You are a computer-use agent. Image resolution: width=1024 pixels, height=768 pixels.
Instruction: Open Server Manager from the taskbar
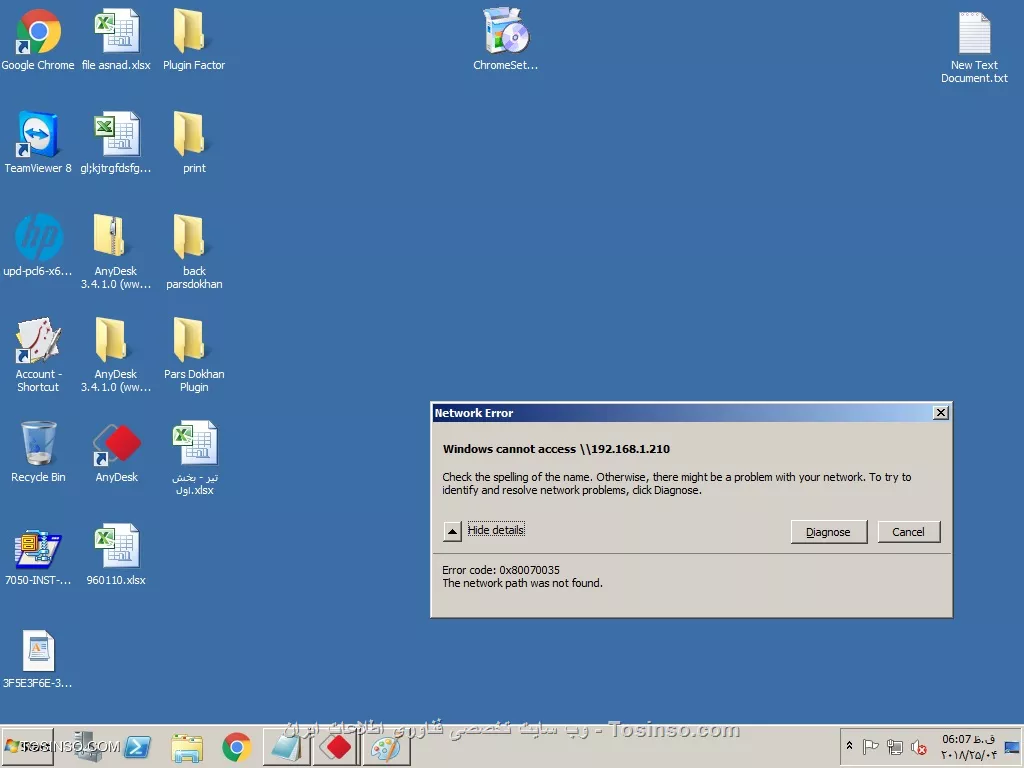(x=88, y=746)
